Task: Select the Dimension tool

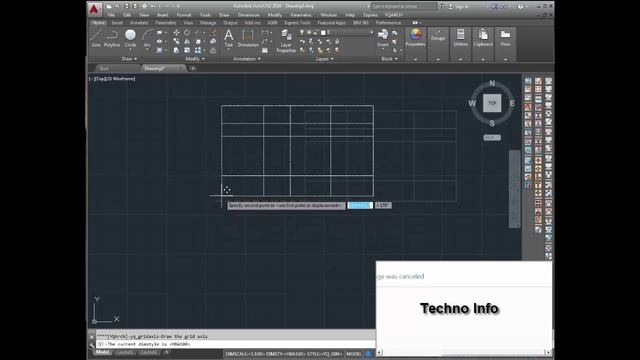Action: (248, 38)
